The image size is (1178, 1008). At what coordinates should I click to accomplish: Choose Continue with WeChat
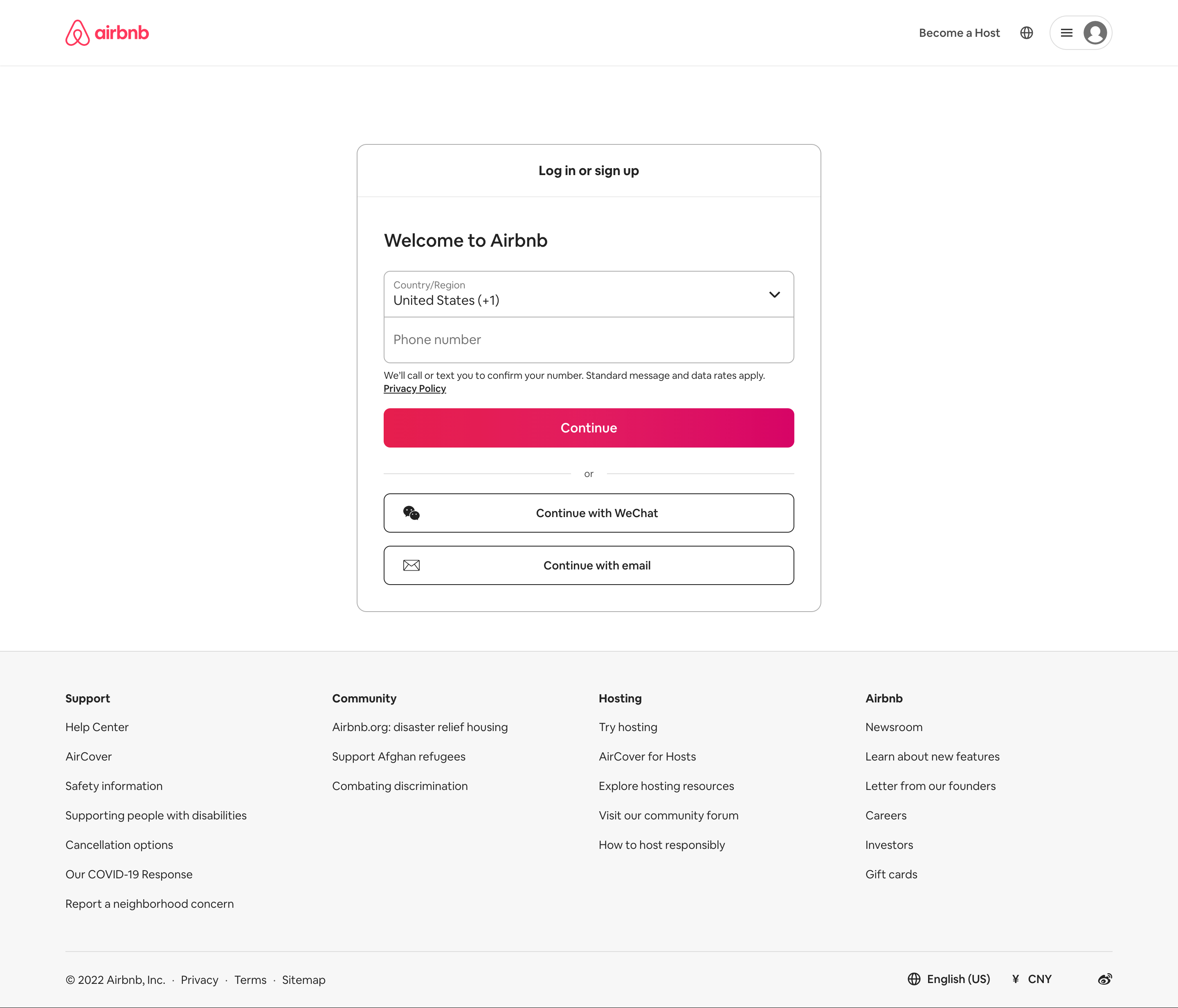(x=589, y=513)
